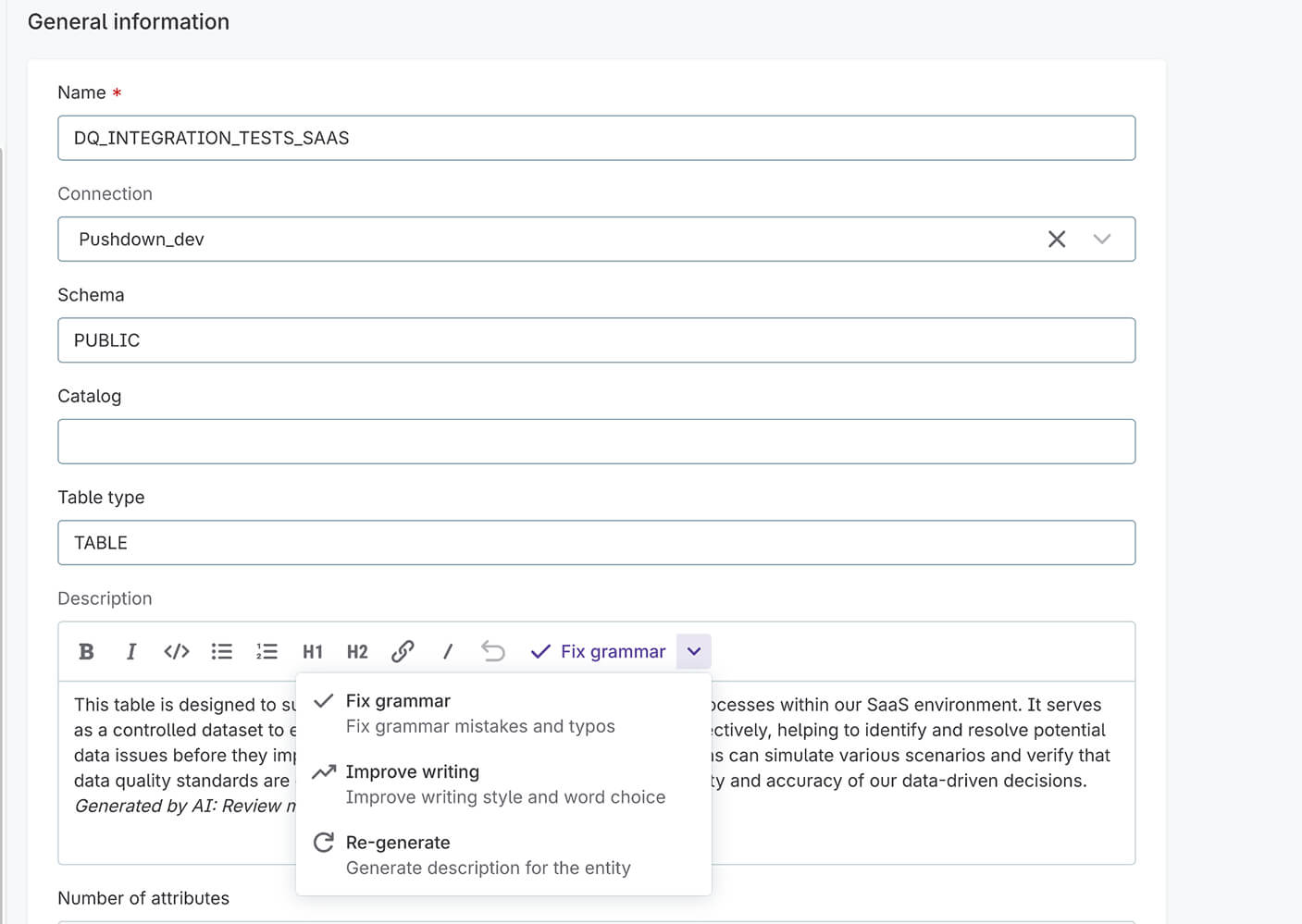Click the slash command icon in toolbar
Image resolution: width=1302 pixels, height=924 pixels.
coord(448,651)
